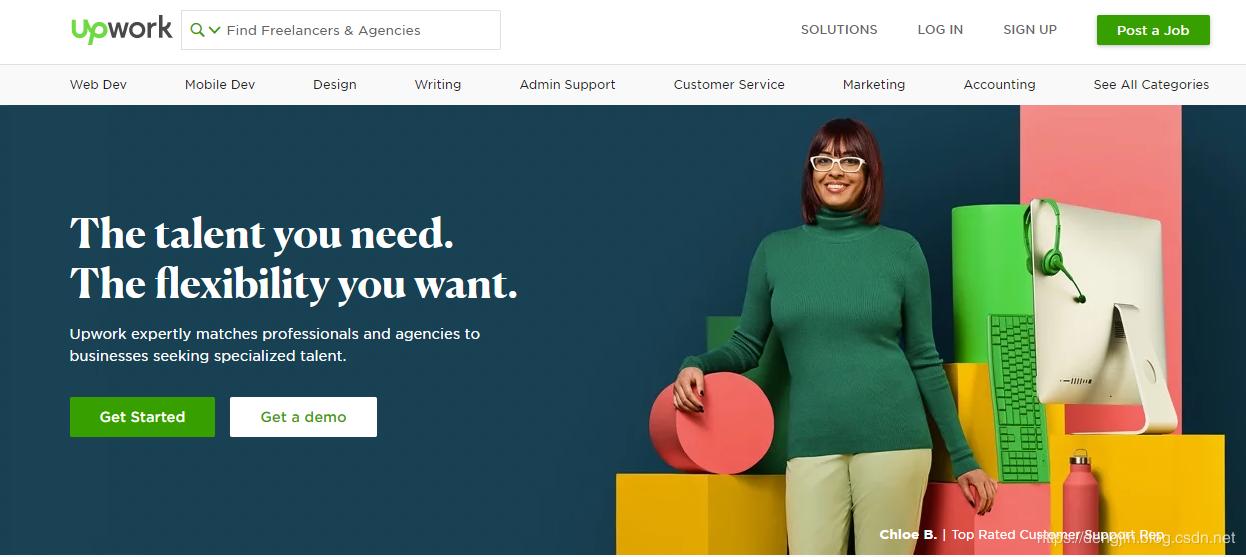Viewport: 1246px width, 557px height.
Task: Open the SOLUTIONS menu
Action: [839, 30]
